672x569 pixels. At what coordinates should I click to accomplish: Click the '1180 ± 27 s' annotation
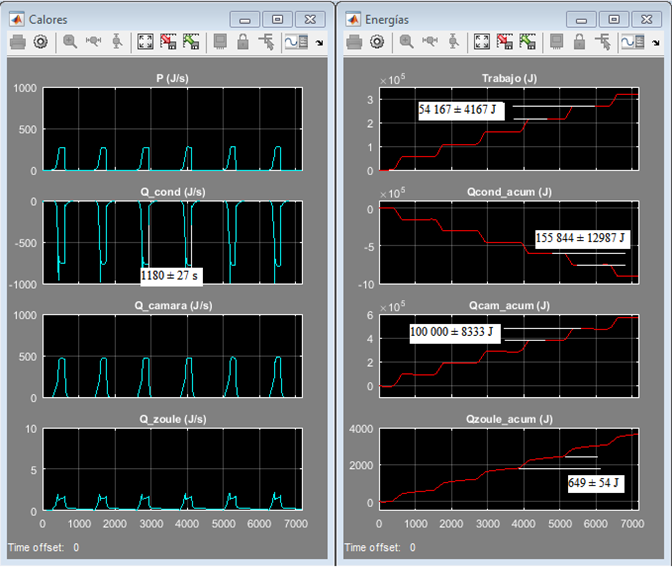171,276
